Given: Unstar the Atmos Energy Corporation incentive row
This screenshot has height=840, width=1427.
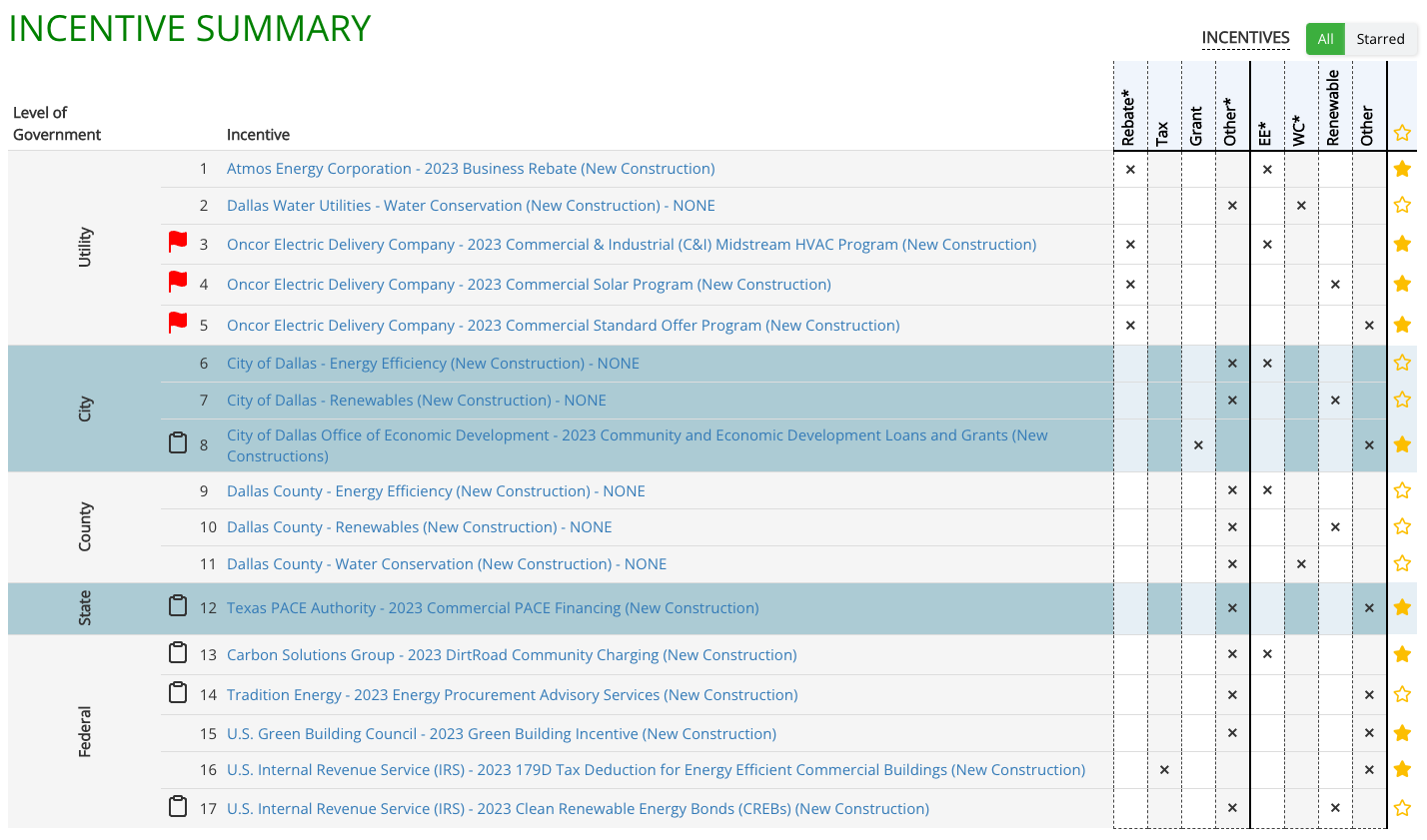Looking at the screenshot, I should click(x=1402, y=169).
